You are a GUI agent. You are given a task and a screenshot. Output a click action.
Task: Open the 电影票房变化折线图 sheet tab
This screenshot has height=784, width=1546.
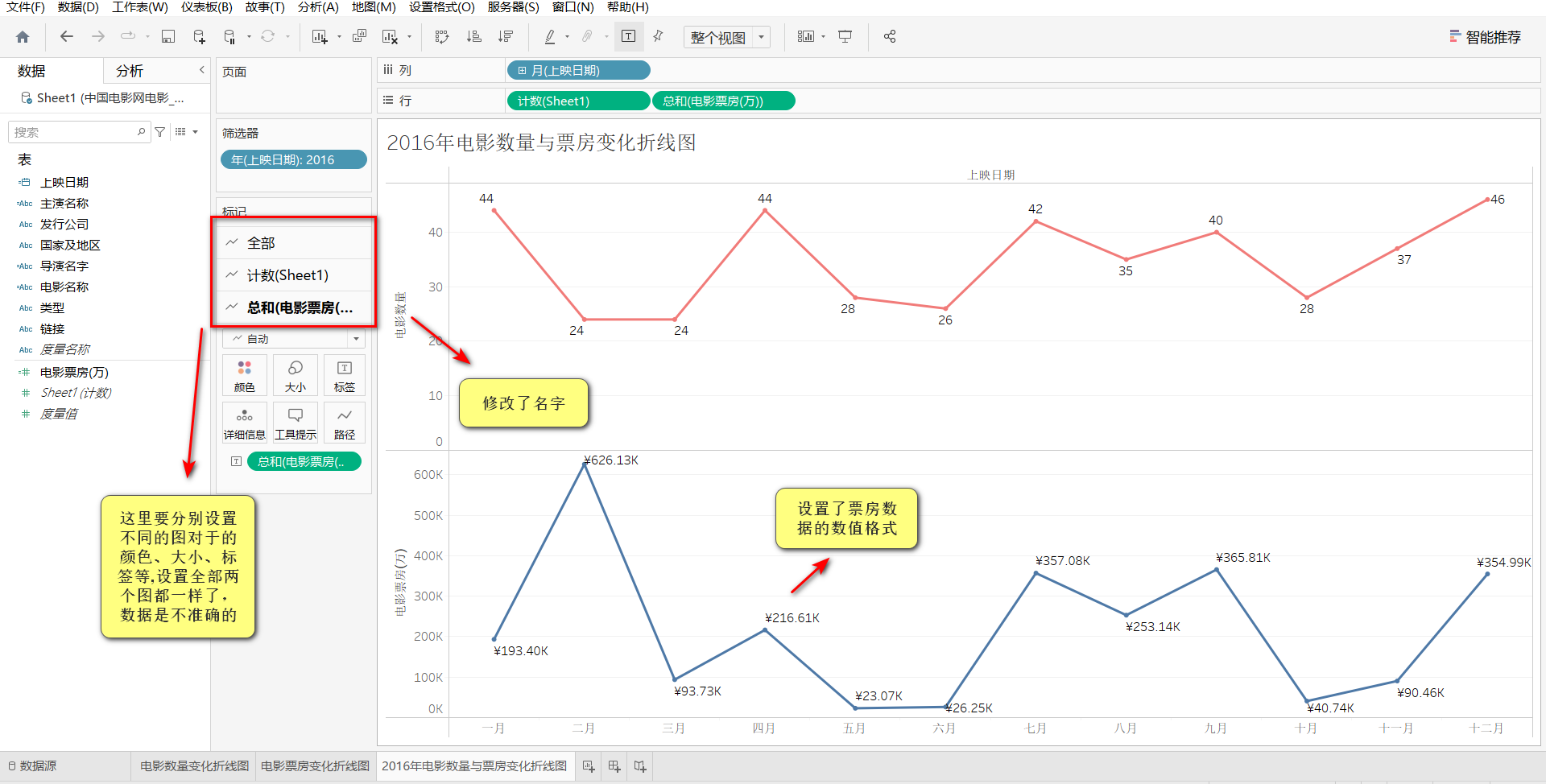tap(315, 766)
